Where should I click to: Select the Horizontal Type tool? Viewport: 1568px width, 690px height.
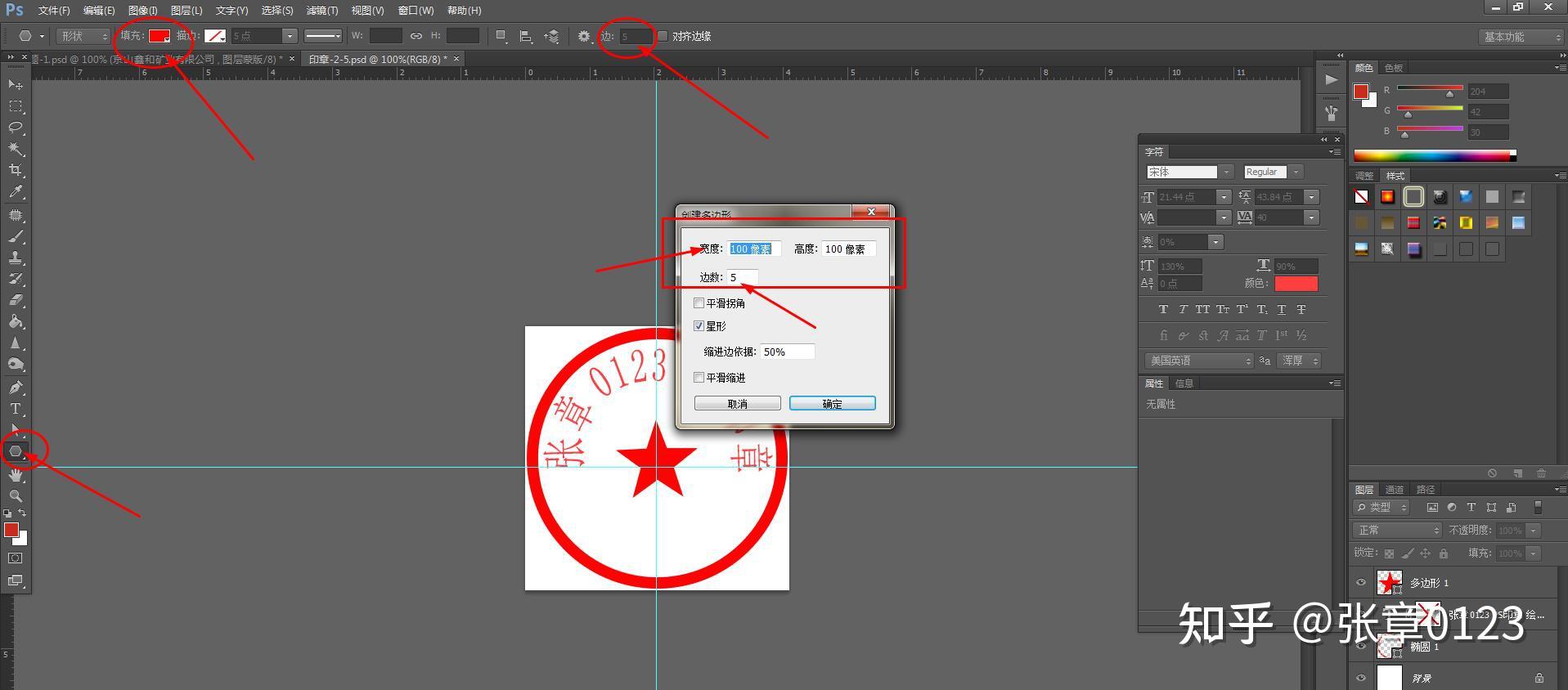click(16, 408)
